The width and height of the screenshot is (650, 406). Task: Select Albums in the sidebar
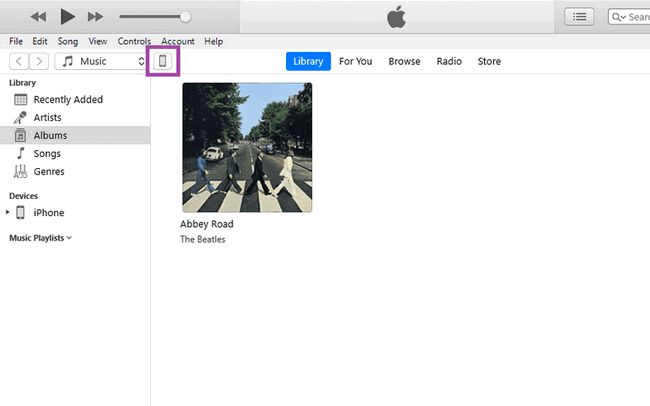click(75, 135)
